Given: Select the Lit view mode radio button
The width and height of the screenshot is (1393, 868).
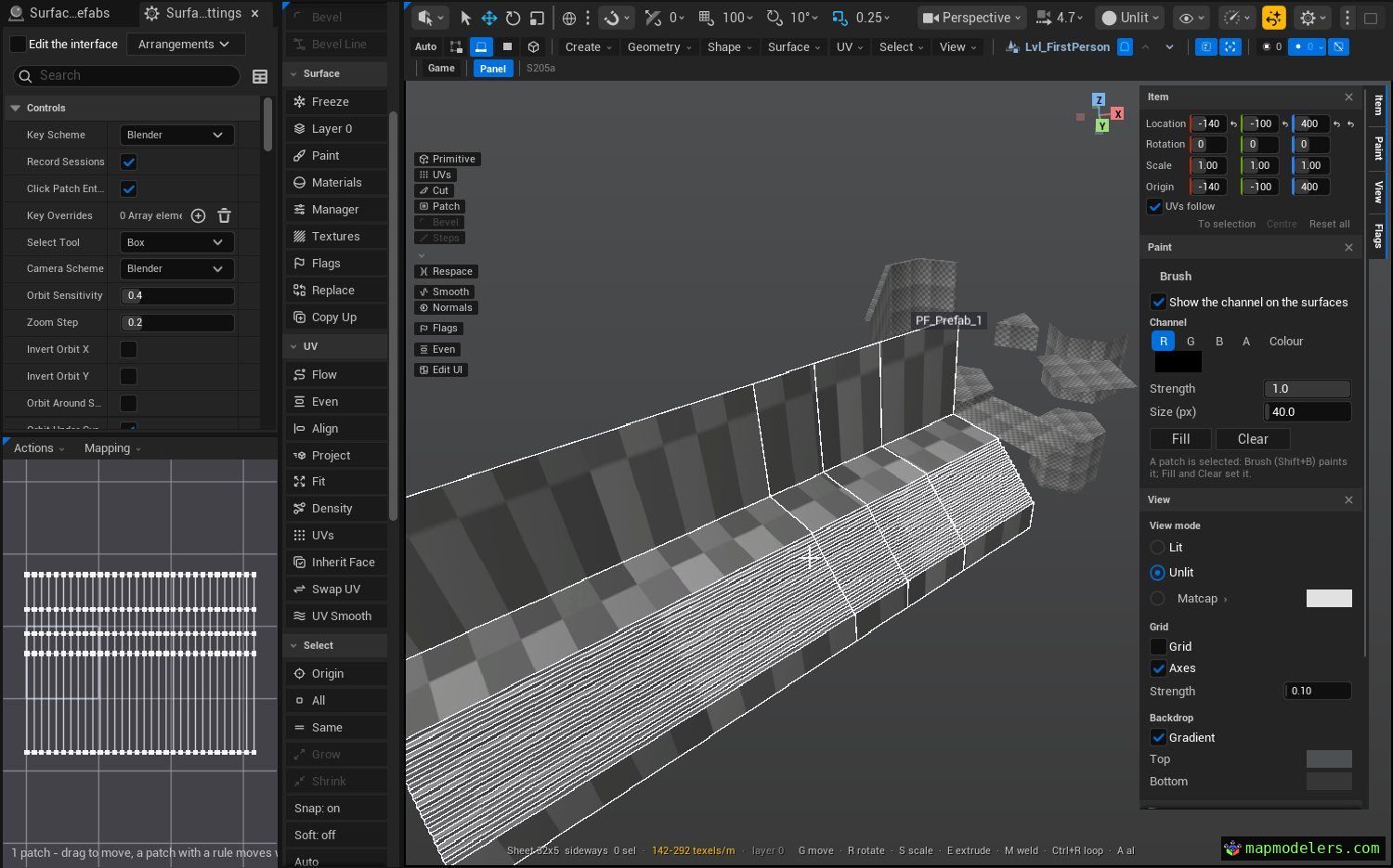Looking at the screenshot, I should pos(1157,548).
